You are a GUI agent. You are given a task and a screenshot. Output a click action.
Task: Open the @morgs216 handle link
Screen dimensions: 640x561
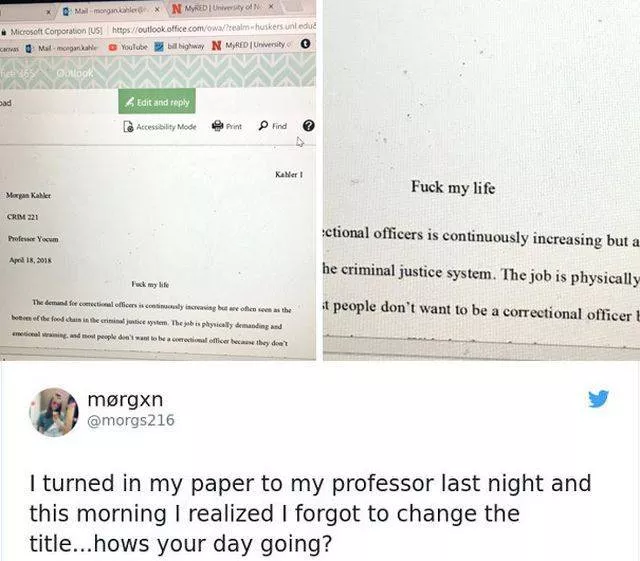tap(131, 420)
